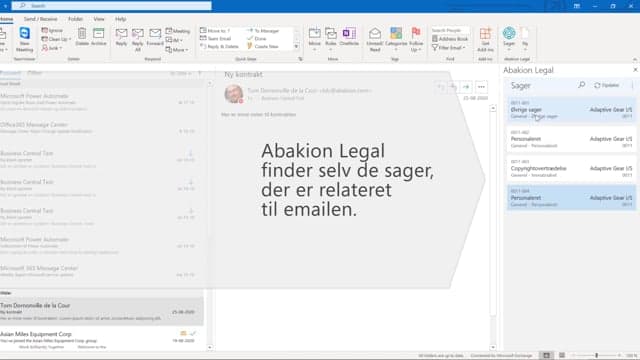640x360 pixels.
Task: Start a TeamViewer New Meeting
Action: point(24,39)
